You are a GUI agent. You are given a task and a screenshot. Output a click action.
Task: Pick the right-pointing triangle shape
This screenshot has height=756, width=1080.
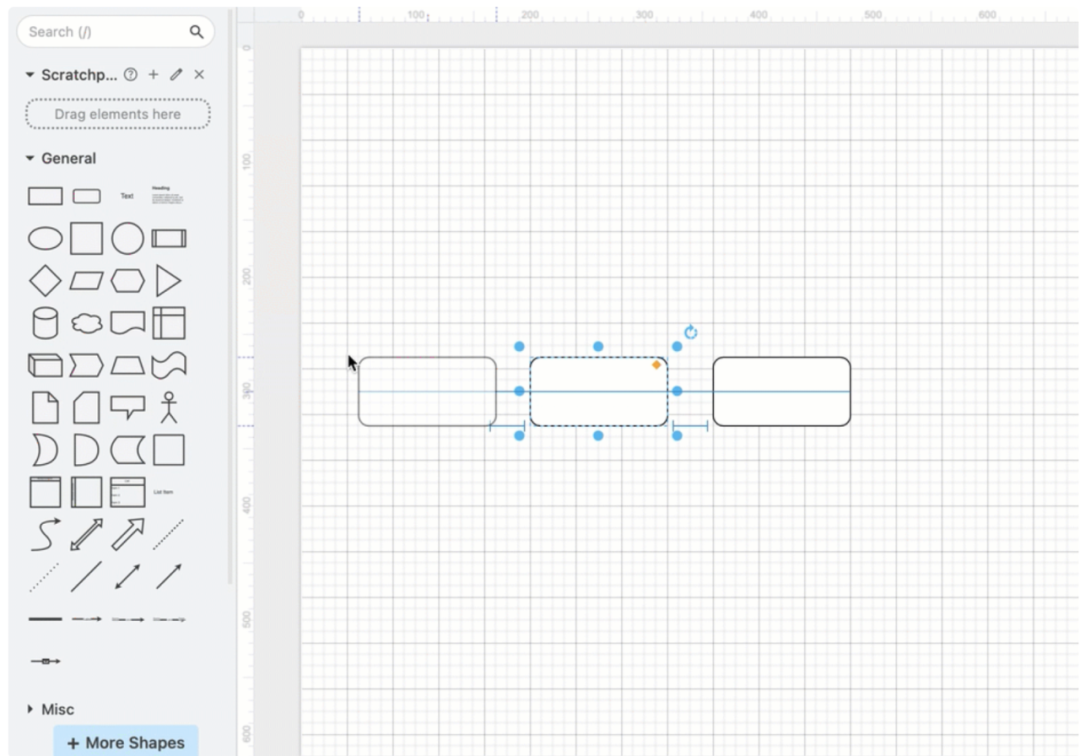(x=169, y=281)
